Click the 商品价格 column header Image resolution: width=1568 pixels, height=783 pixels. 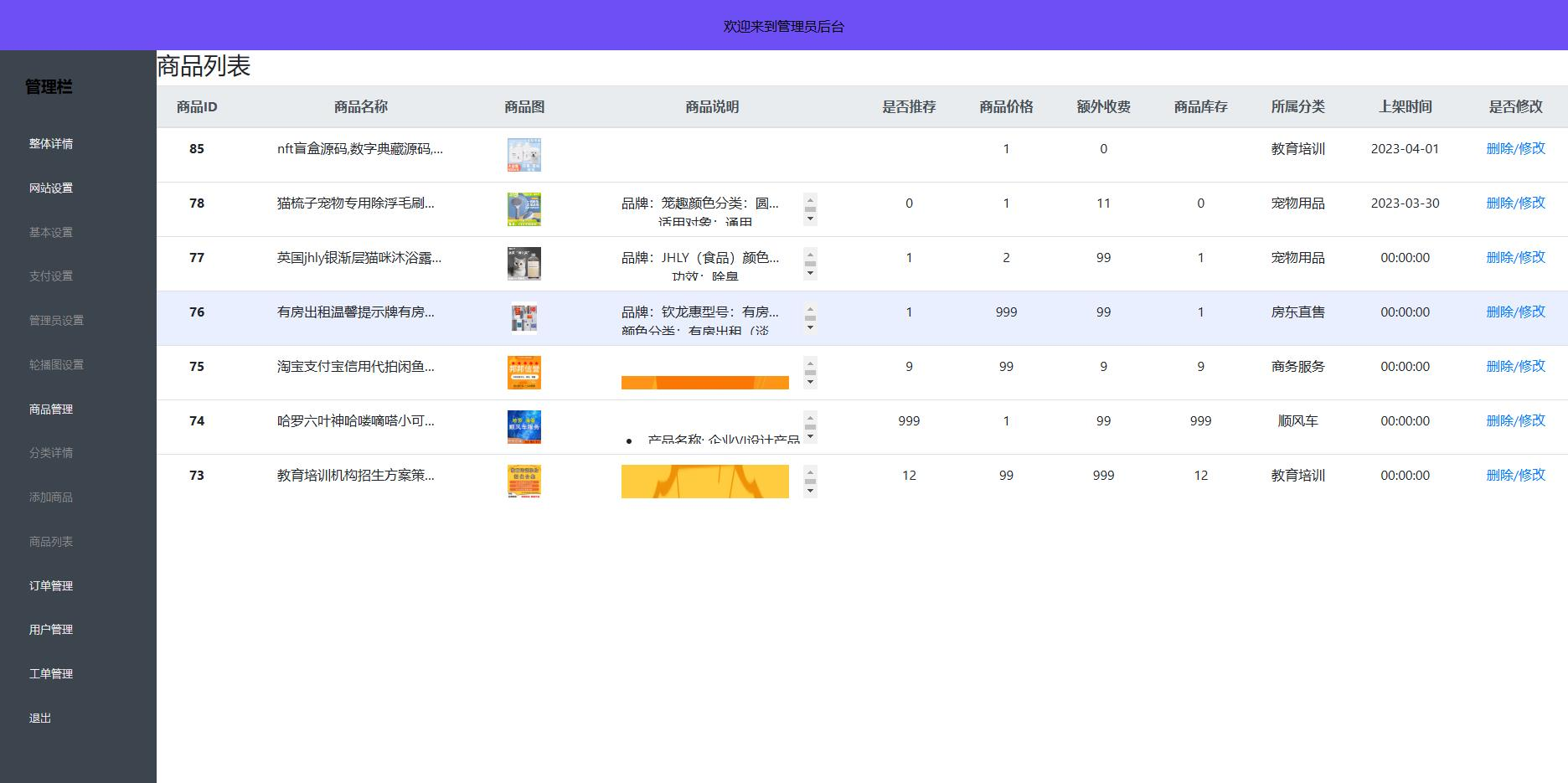[x=1006, y=107]
